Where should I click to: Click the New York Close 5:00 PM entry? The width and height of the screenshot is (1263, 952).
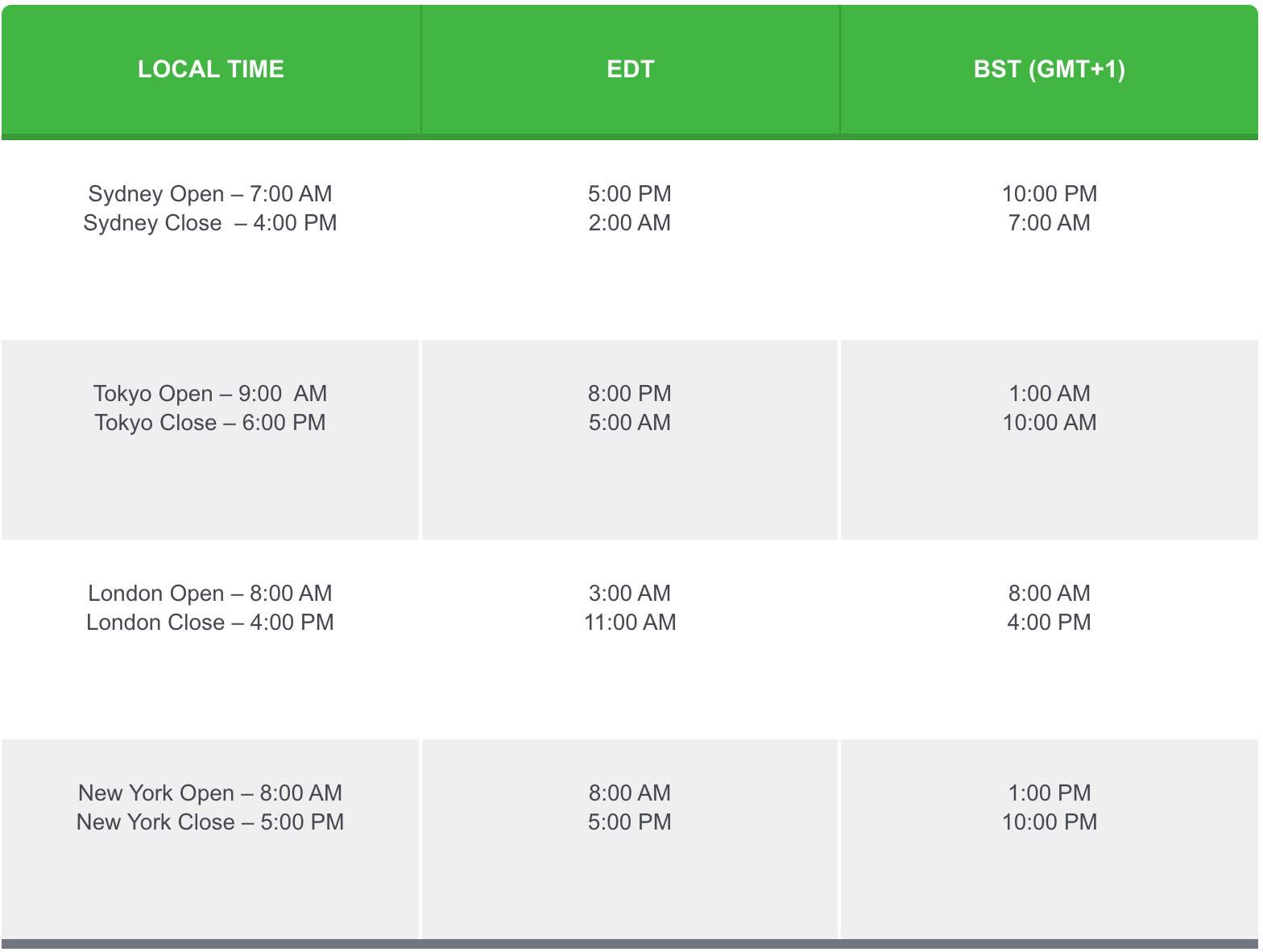pyautogui.click(x=210, y=822)
